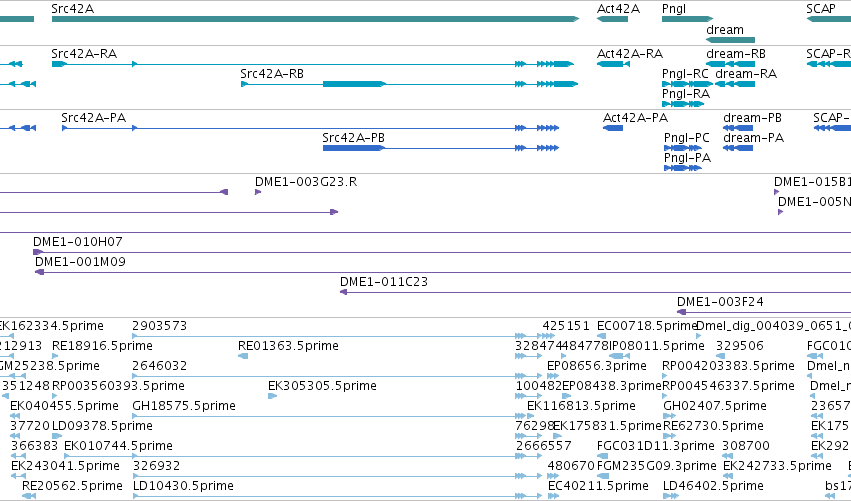Click the RE01363.5prime EST label

click(x=288, y=346)
